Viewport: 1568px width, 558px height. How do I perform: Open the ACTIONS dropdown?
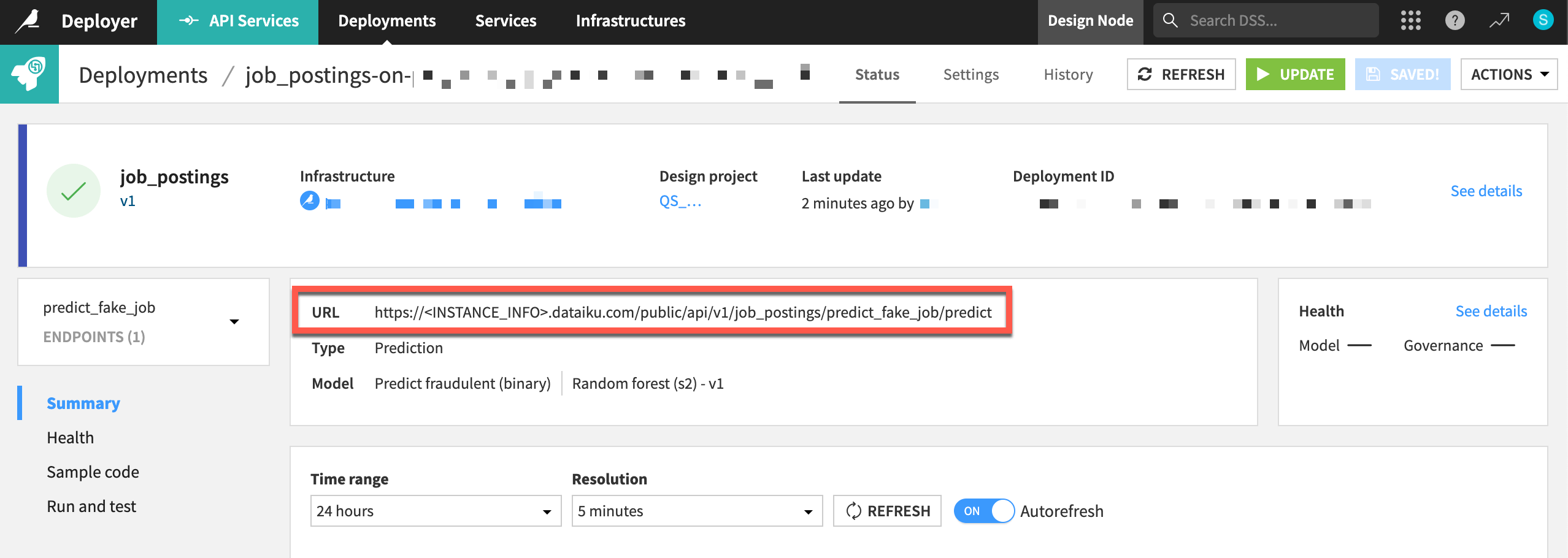point(1508,74)
